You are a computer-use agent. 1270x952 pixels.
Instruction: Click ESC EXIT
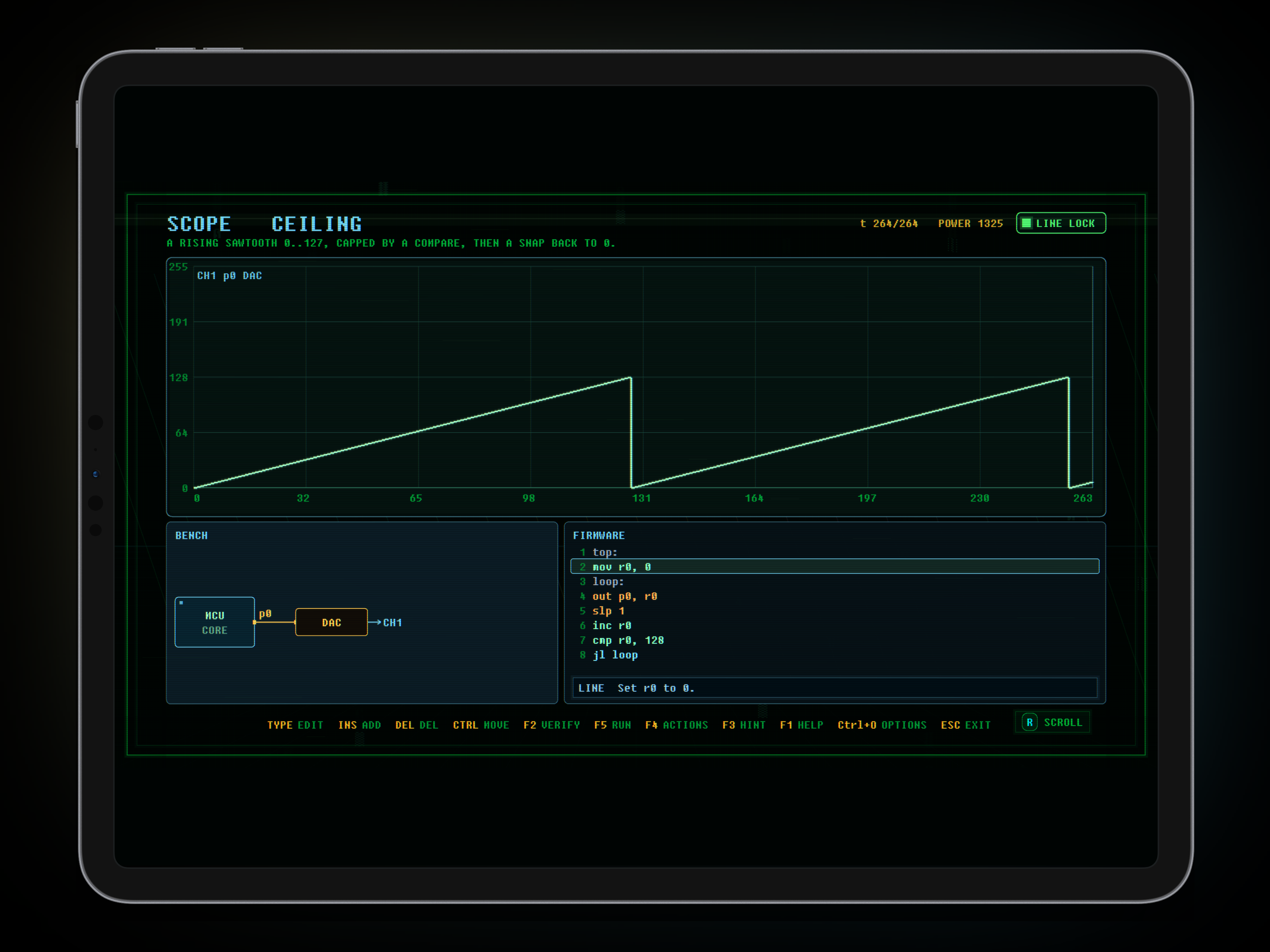[966, 725]
